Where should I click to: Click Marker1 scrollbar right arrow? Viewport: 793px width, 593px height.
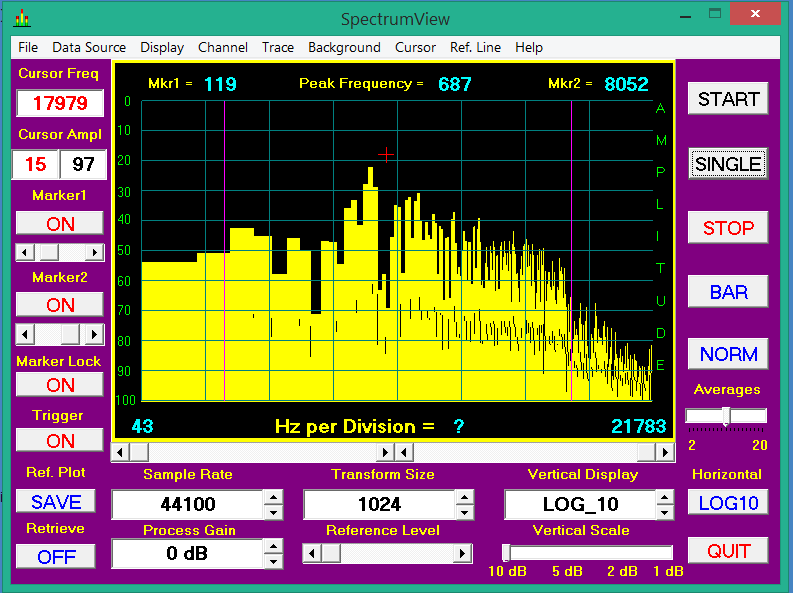(x=95, y=252)
